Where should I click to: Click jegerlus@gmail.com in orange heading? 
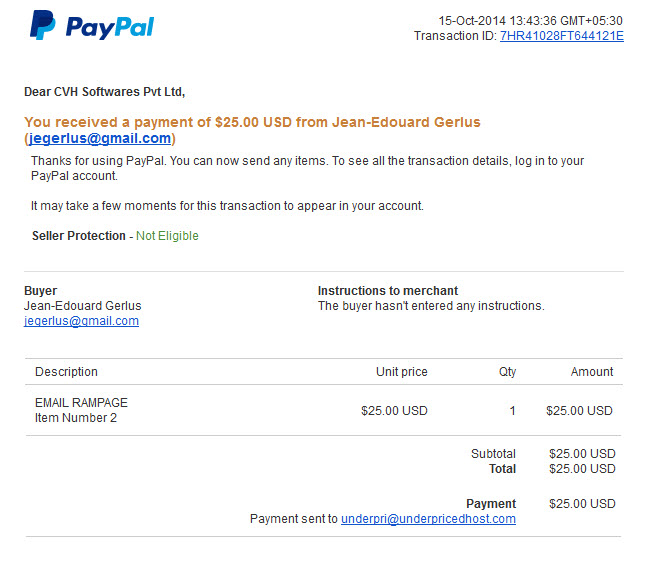(99, 138)
